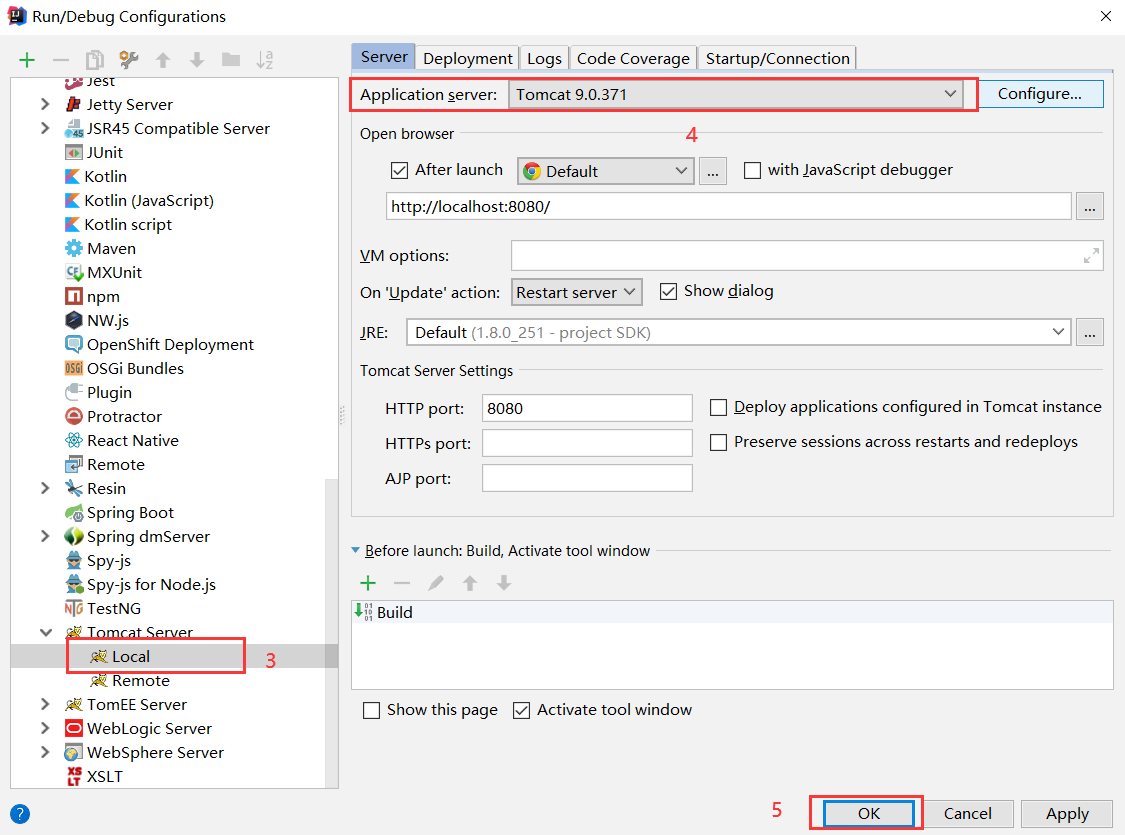Open the JRE Default dropdown
This screenshot has width=1125, height=835.
click(738, 332)
